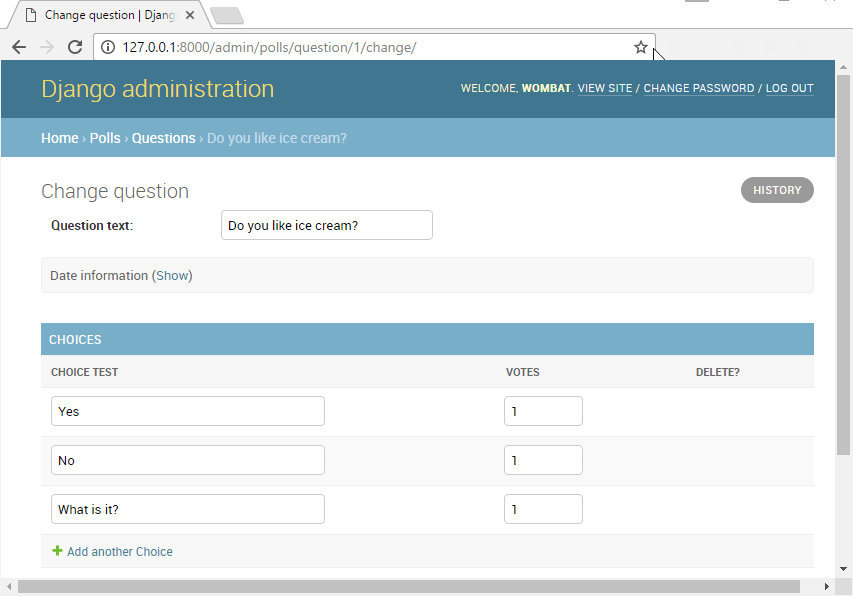
Task: Select the choice field containing No
Action: 187,460
